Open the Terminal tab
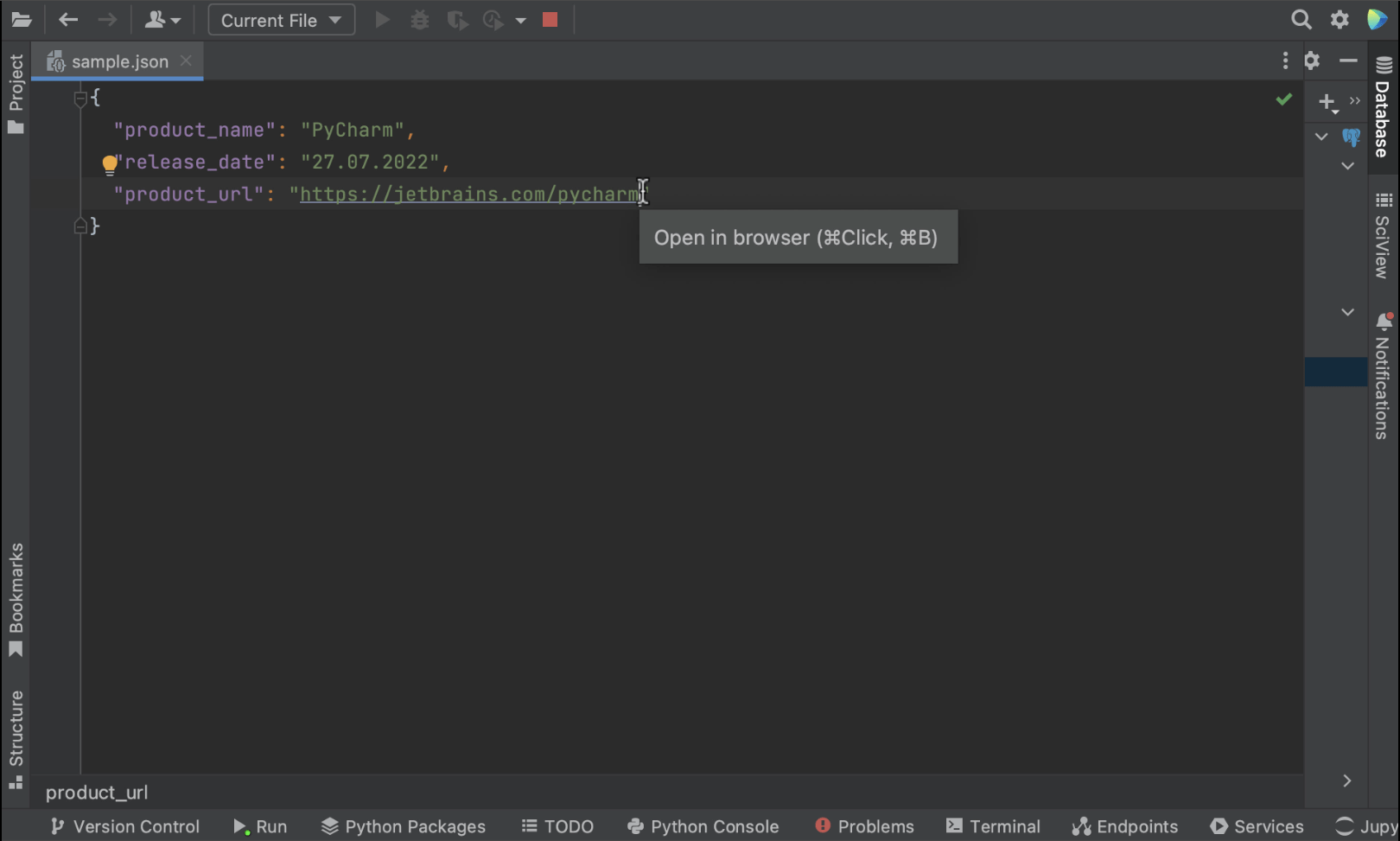Viewport: 1400px width, 841px height. pos(993,826)
